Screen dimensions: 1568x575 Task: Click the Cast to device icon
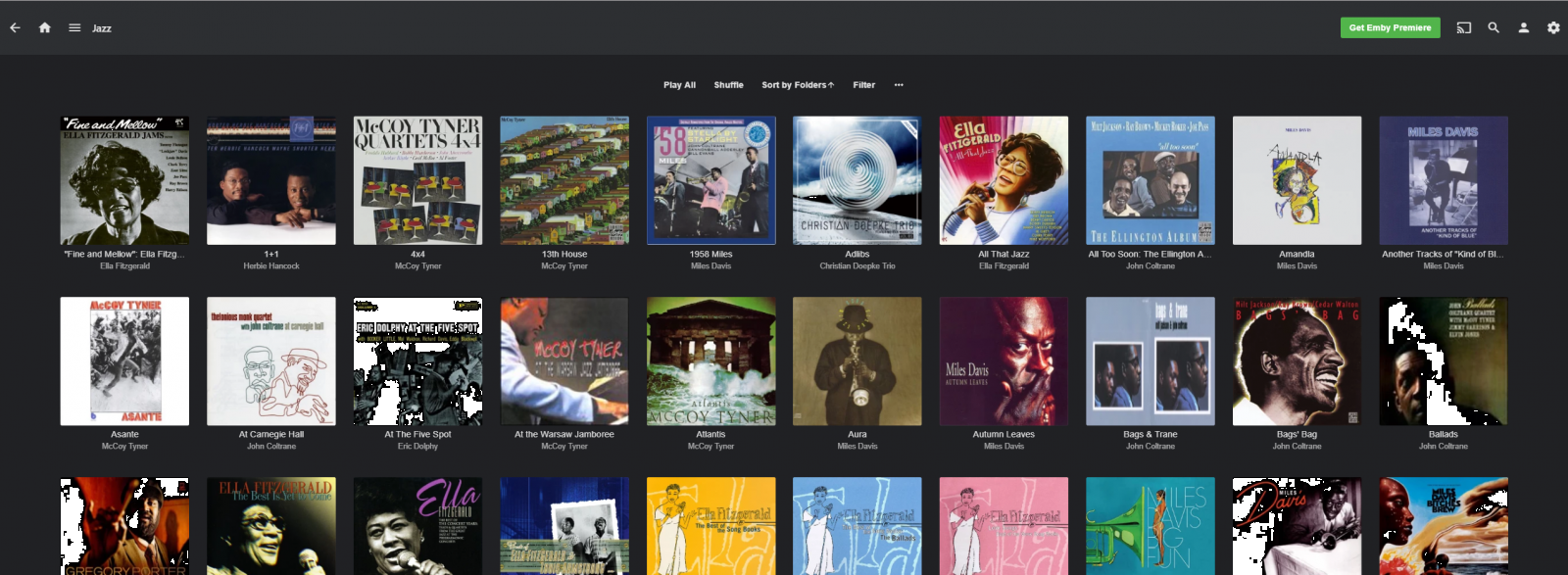(x=1464, y=27)
